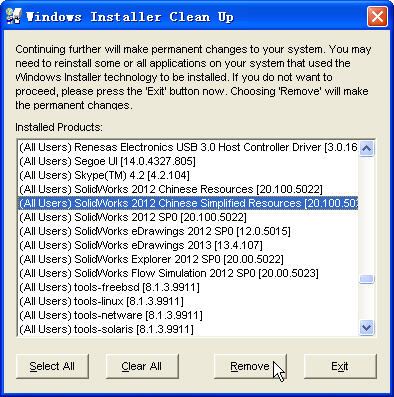Click the scrollbar thumb in product list
This screenshot has width=394, height=397.
367,279
